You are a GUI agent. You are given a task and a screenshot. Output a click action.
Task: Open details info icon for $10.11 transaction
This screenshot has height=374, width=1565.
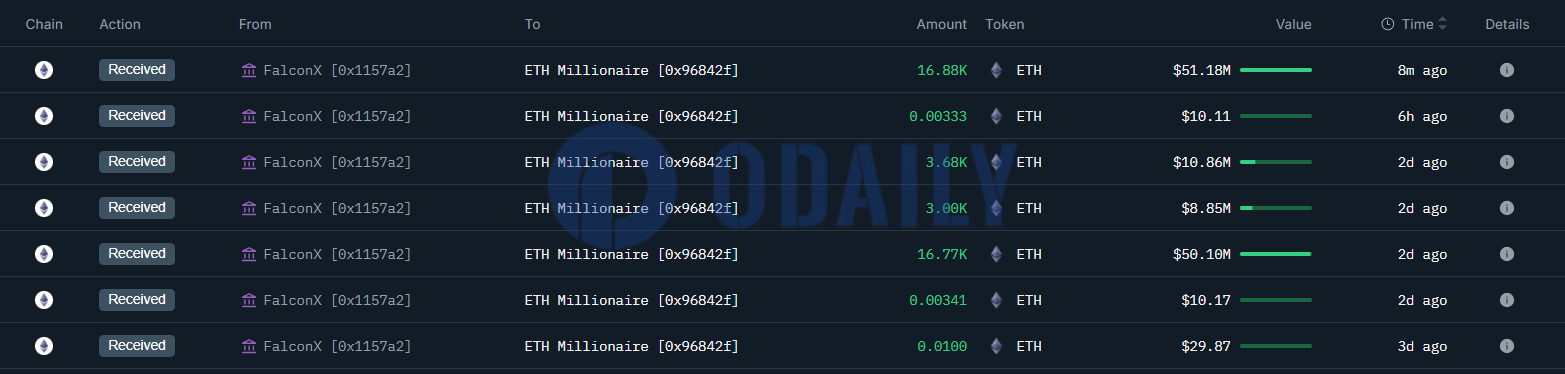1507,116
